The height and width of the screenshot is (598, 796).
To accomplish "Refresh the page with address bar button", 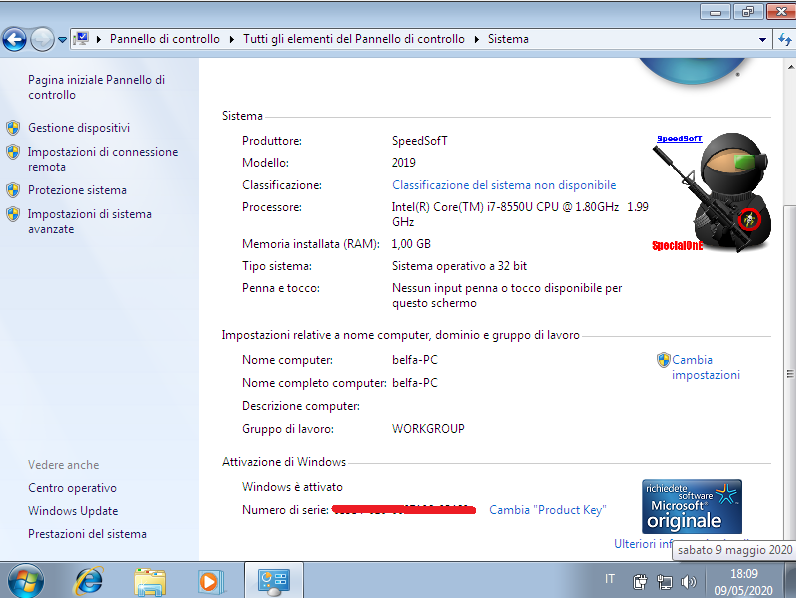I will point(784,39).
